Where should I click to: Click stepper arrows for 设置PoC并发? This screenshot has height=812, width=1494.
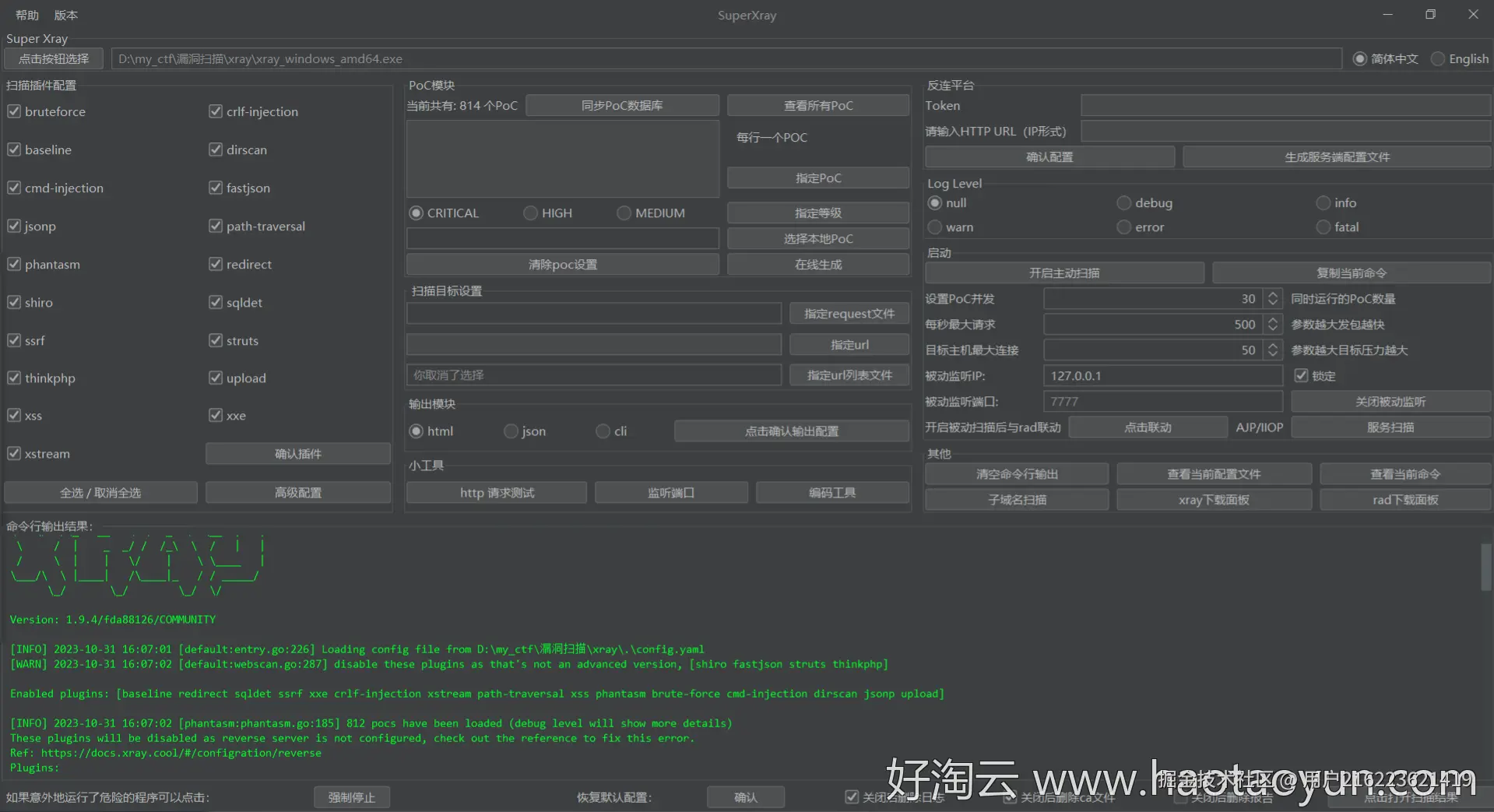tap(1273, 299)
